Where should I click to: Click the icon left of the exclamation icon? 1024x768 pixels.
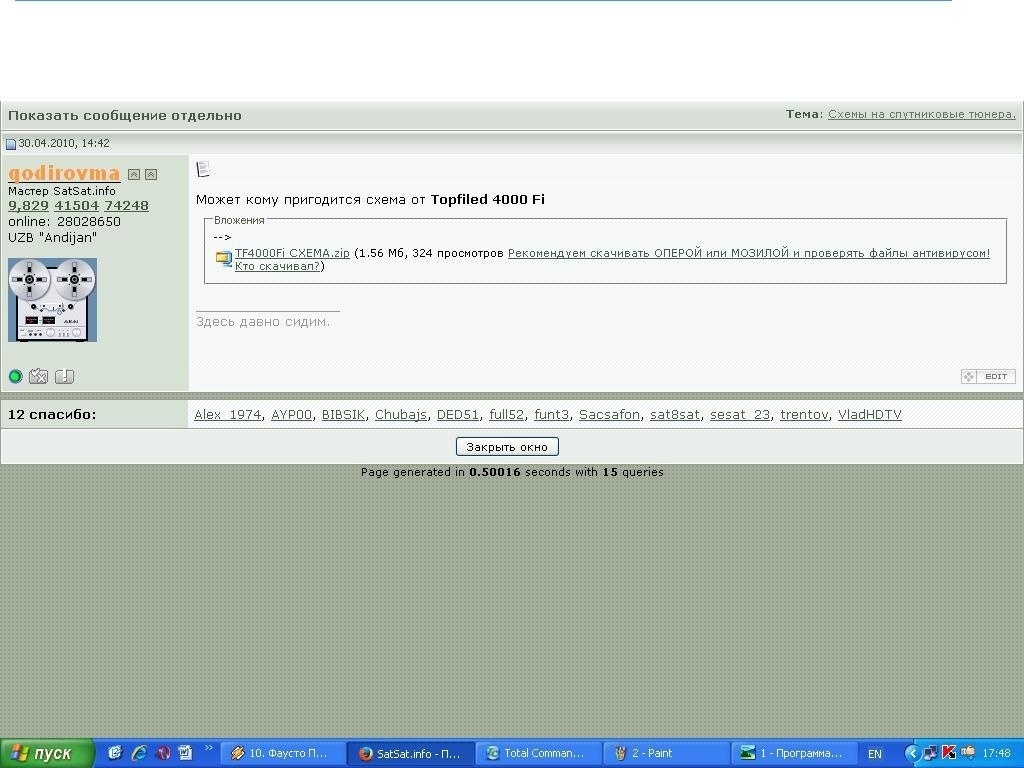tap(39, 376)
